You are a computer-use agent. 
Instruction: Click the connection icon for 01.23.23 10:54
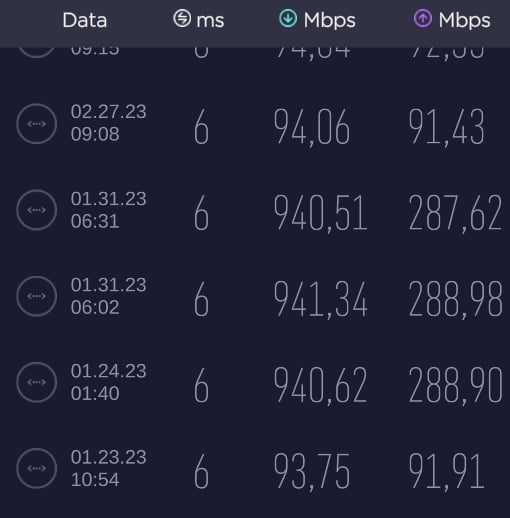tap(37, 468)
